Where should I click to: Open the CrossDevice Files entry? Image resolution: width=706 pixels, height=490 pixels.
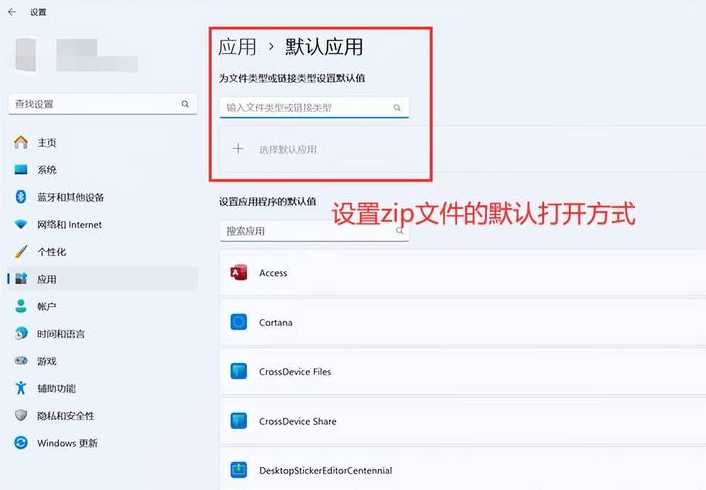(463, 372)
